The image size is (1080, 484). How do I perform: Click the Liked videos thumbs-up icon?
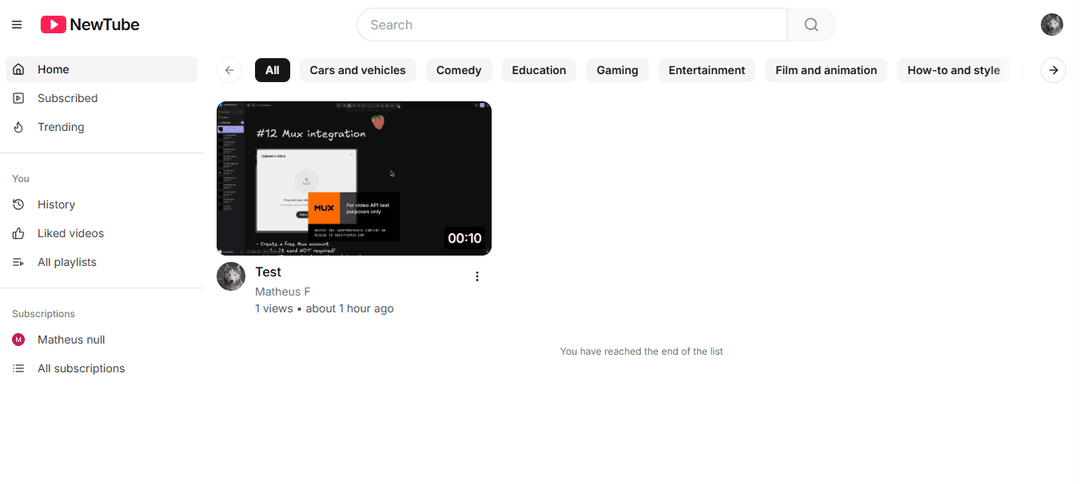19,233
